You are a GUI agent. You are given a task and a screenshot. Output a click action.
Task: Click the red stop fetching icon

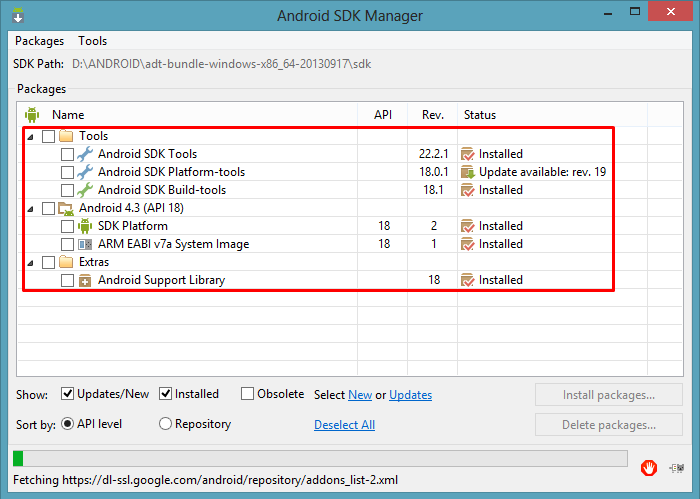coord(649,468)
